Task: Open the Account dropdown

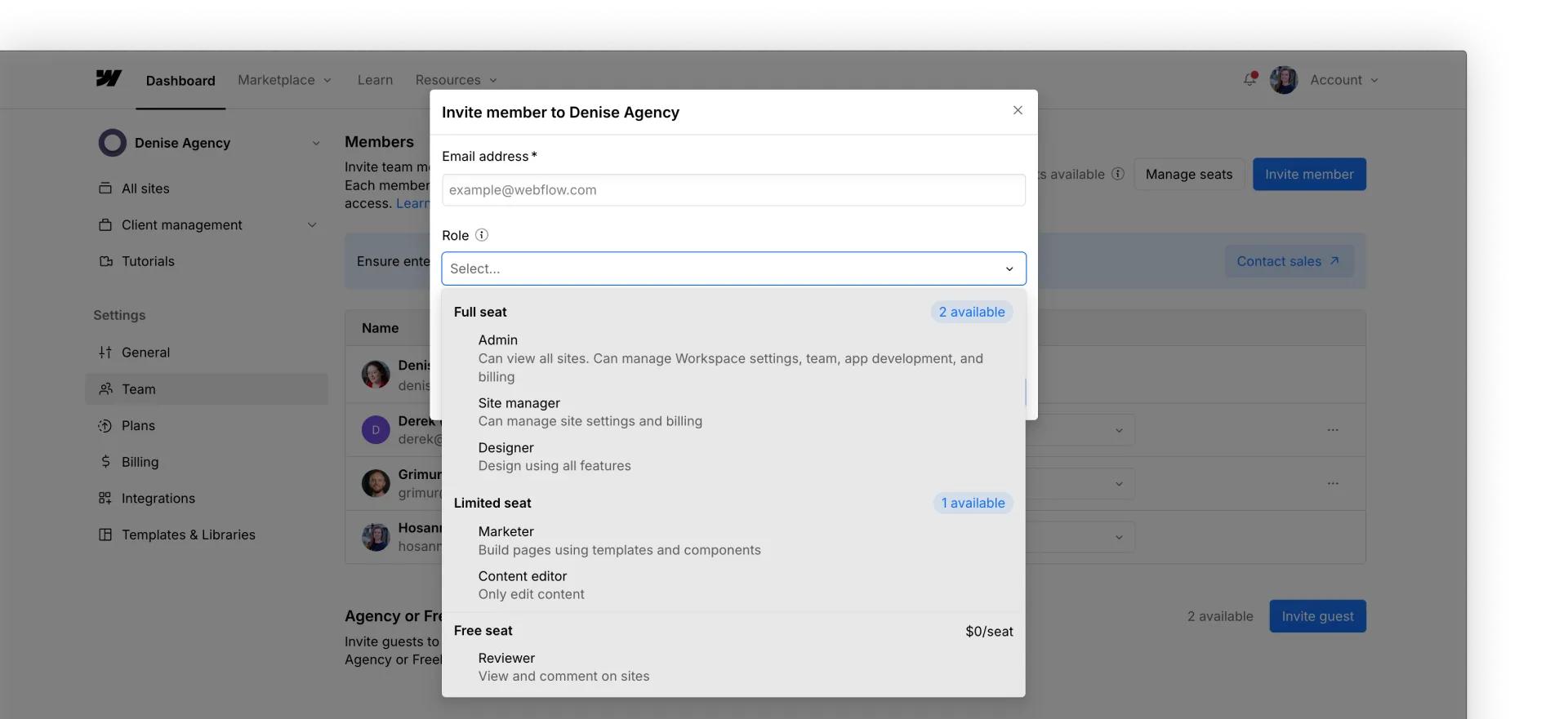Action: 1344,80
